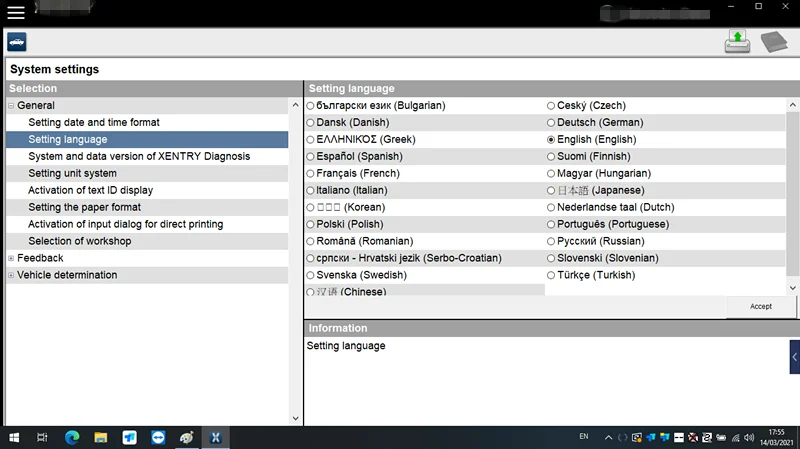Click the EN input language indicator
800x449 pixels.
coord(584,437)
